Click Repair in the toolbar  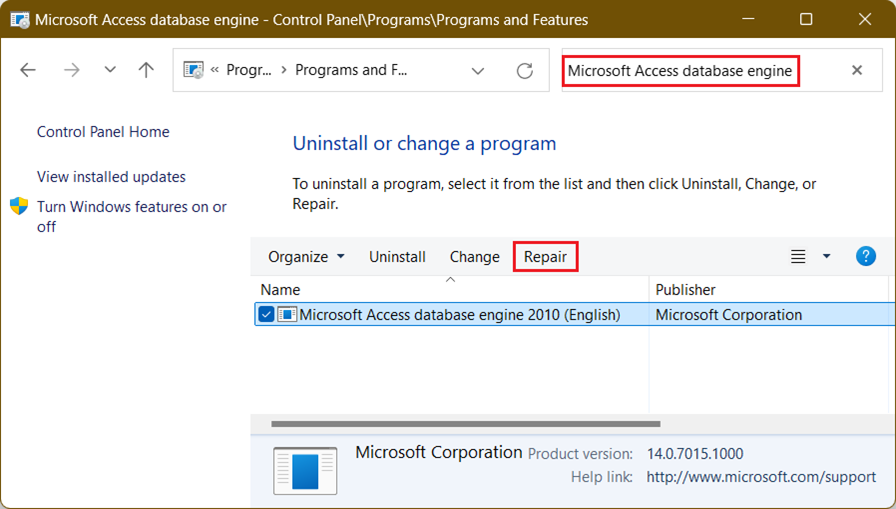(545, 257)
